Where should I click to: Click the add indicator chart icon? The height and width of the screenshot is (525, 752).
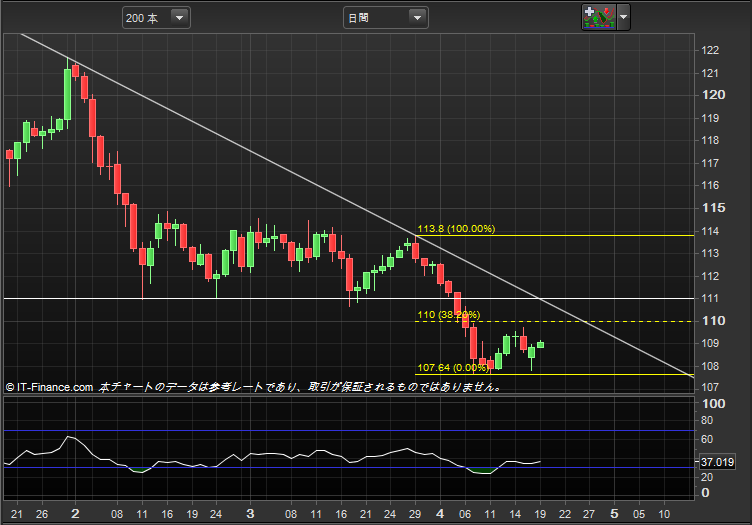coord(599,17)
